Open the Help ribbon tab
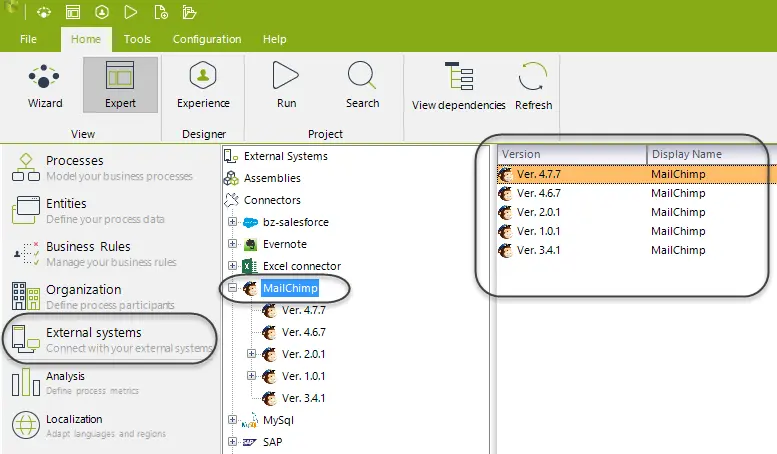Image resolution: width=777 pixels, height=454 pixels. point(275,39)
